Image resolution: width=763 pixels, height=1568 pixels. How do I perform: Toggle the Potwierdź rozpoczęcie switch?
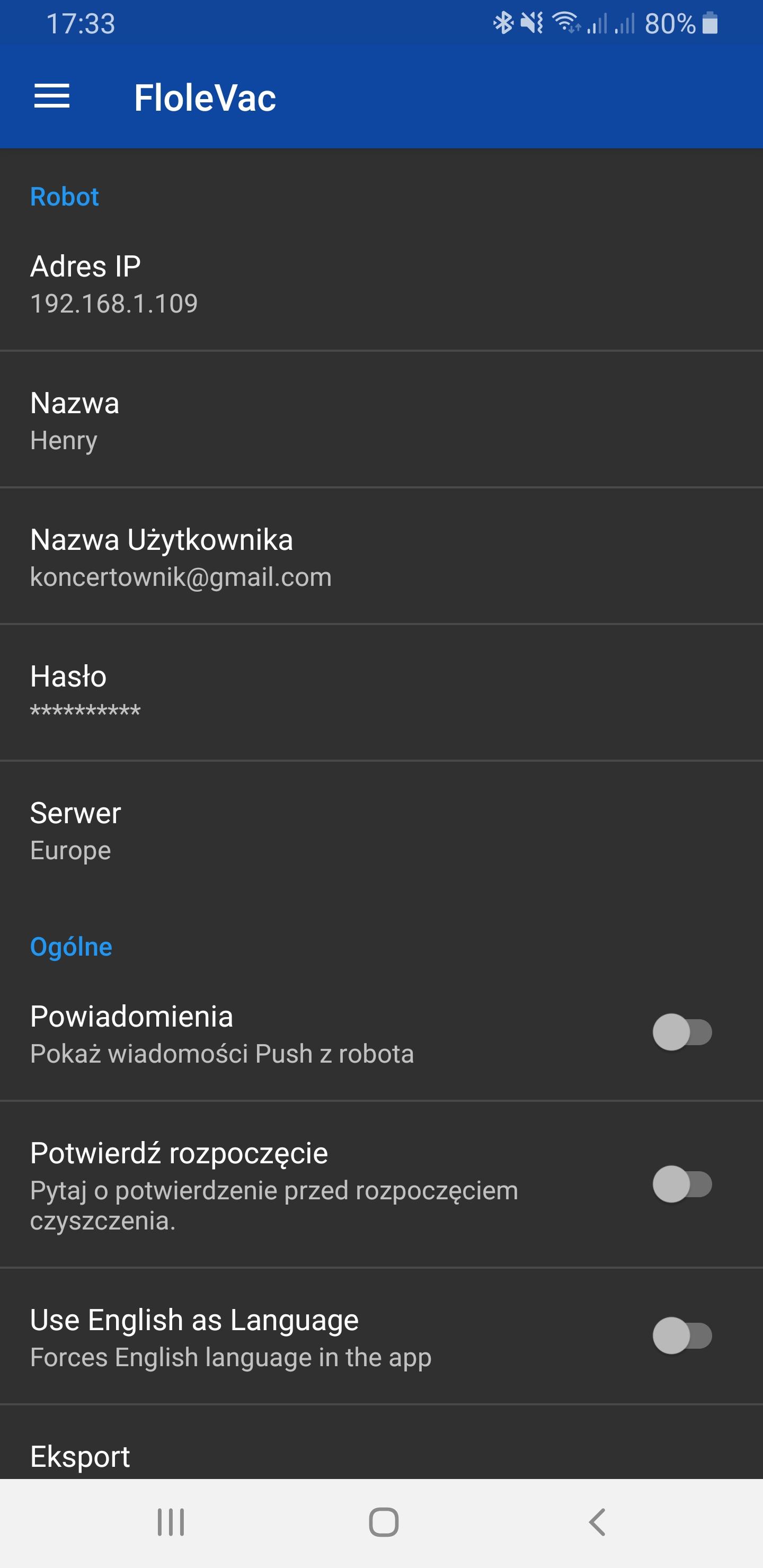[x=682, y=1184]
